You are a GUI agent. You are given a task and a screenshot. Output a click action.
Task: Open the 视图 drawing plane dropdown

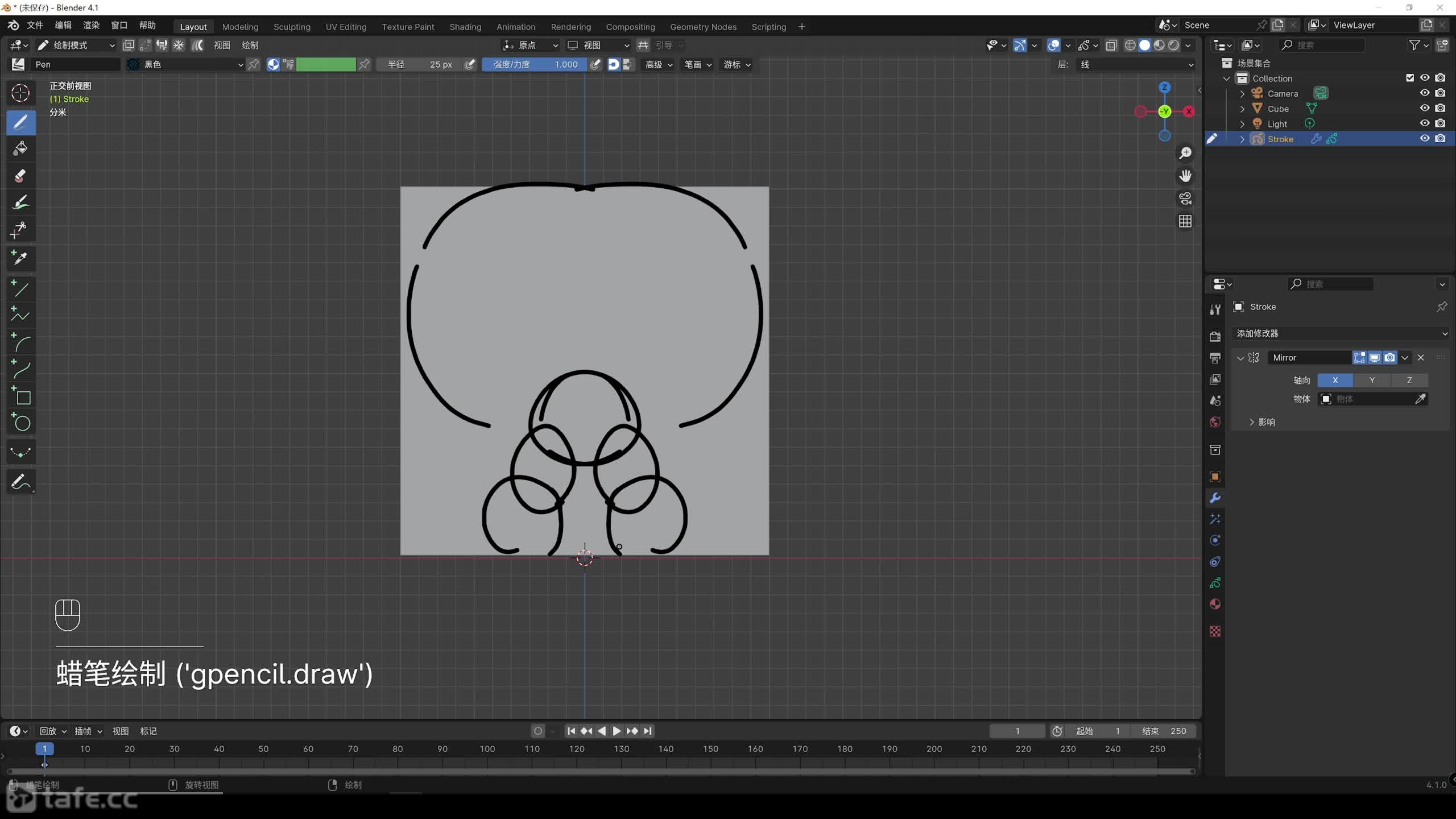click(598, 45)
